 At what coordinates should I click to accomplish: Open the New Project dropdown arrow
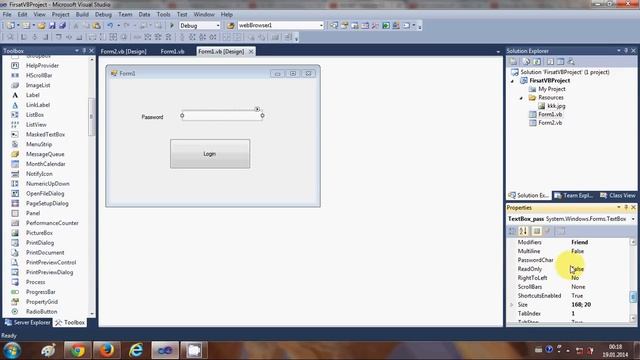[18, 25]
